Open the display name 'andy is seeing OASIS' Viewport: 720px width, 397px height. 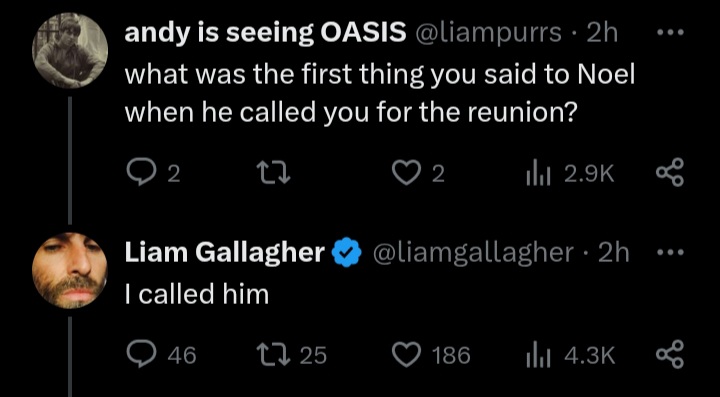(x=265, y=32)
